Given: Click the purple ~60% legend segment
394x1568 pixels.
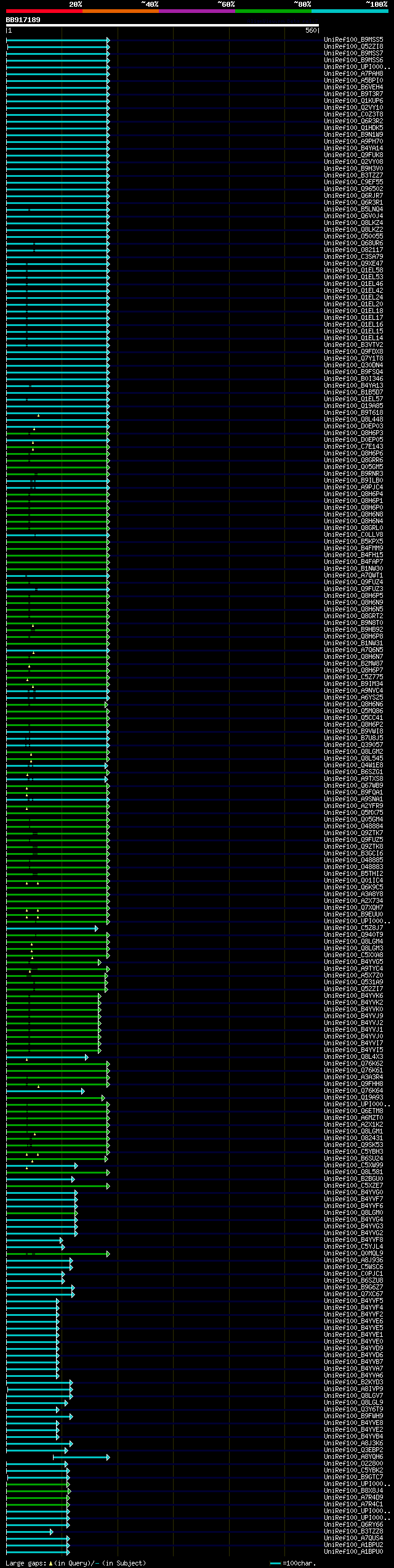Looking at the screenshot, I should click(196, 11).
